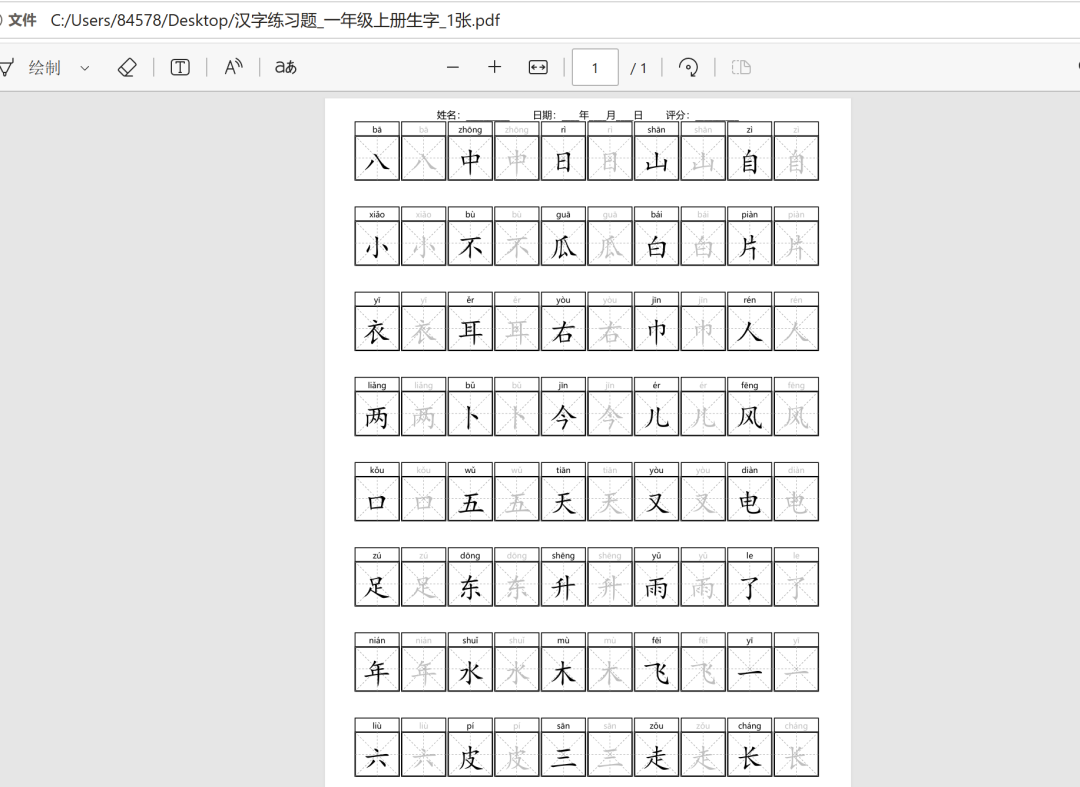Rotate the PDF page
The width and height of the screenshot is (1080, 787).
point(688,67)
